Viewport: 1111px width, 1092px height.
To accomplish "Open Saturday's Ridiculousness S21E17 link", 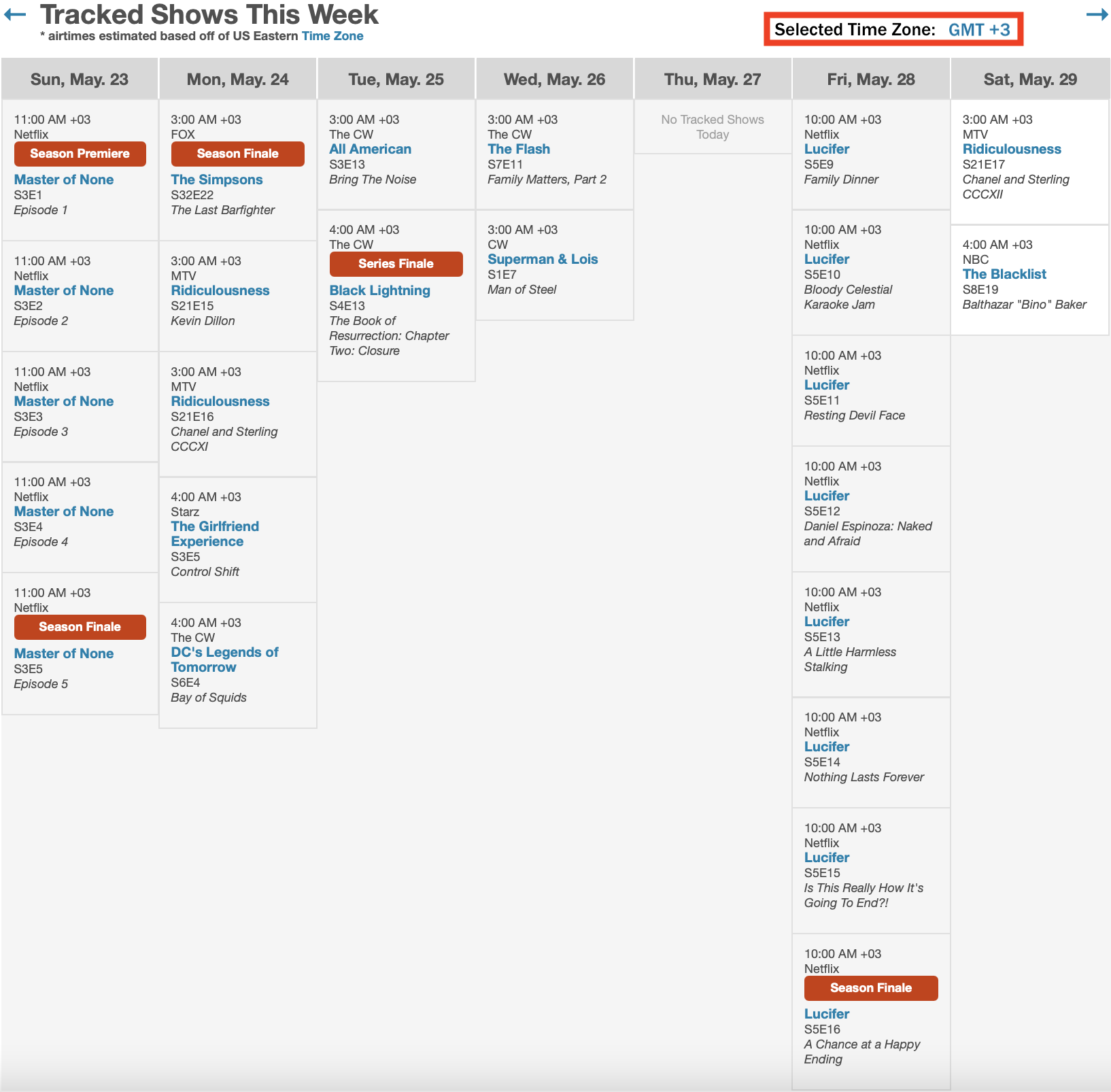I will (1011, 149).
